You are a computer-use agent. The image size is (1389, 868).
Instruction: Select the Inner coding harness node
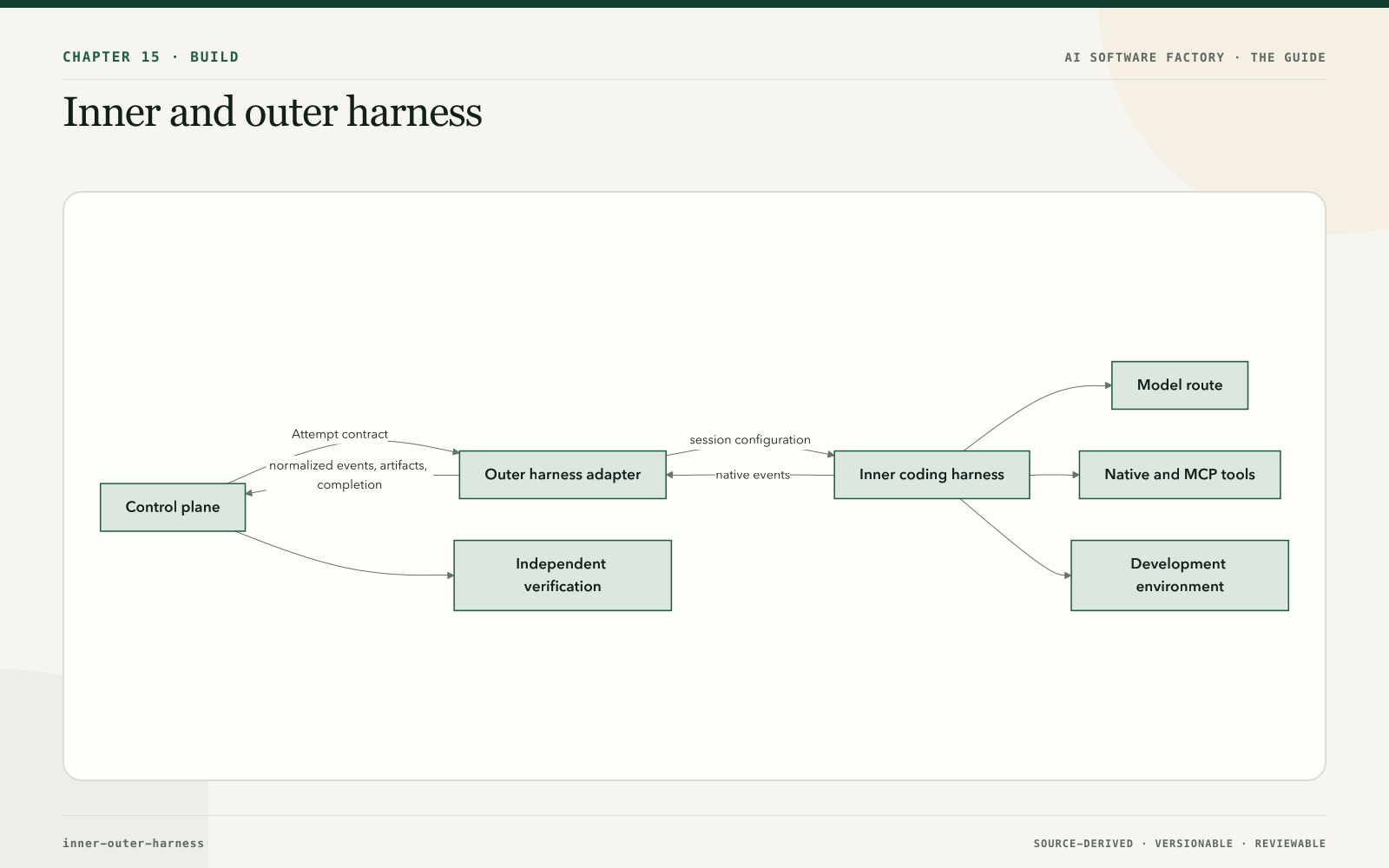point(931,475)
